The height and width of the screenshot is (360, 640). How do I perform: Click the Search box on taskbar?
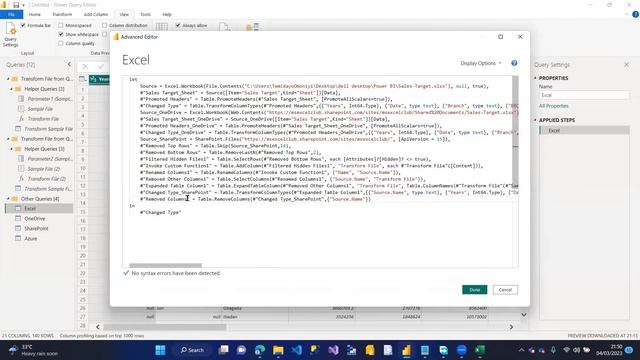coord(193,350)
